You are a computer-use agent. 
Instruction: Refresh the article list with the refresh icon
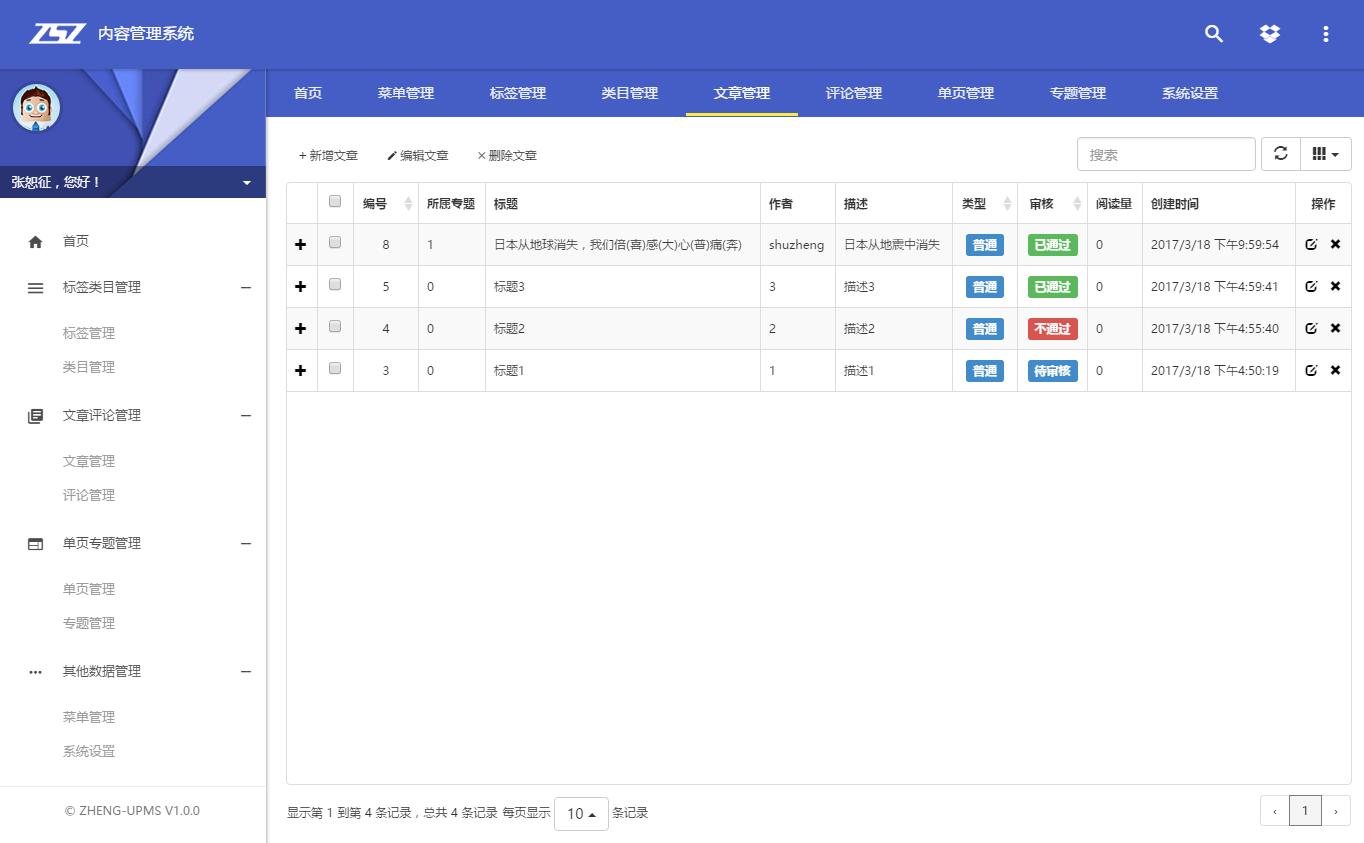tap(1281, 153)
